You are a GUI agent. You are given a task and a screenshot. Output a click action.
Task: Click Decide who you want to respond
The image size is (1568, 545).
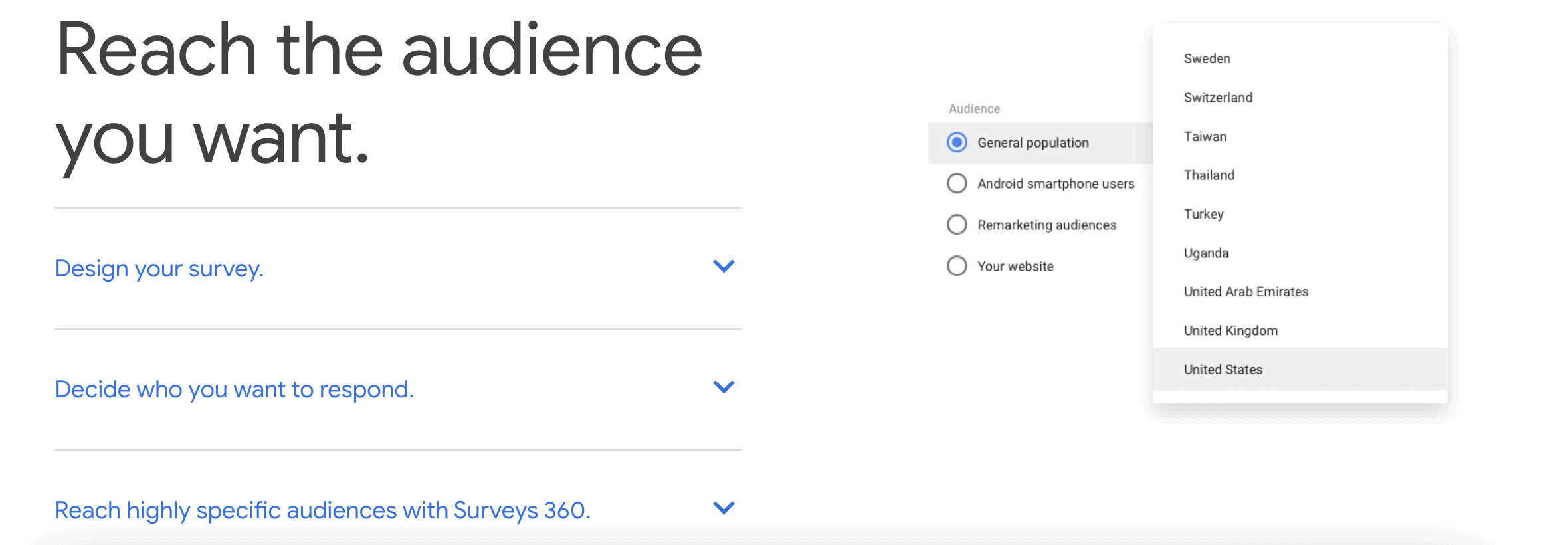pyautogui.click(x=234, y=389)
